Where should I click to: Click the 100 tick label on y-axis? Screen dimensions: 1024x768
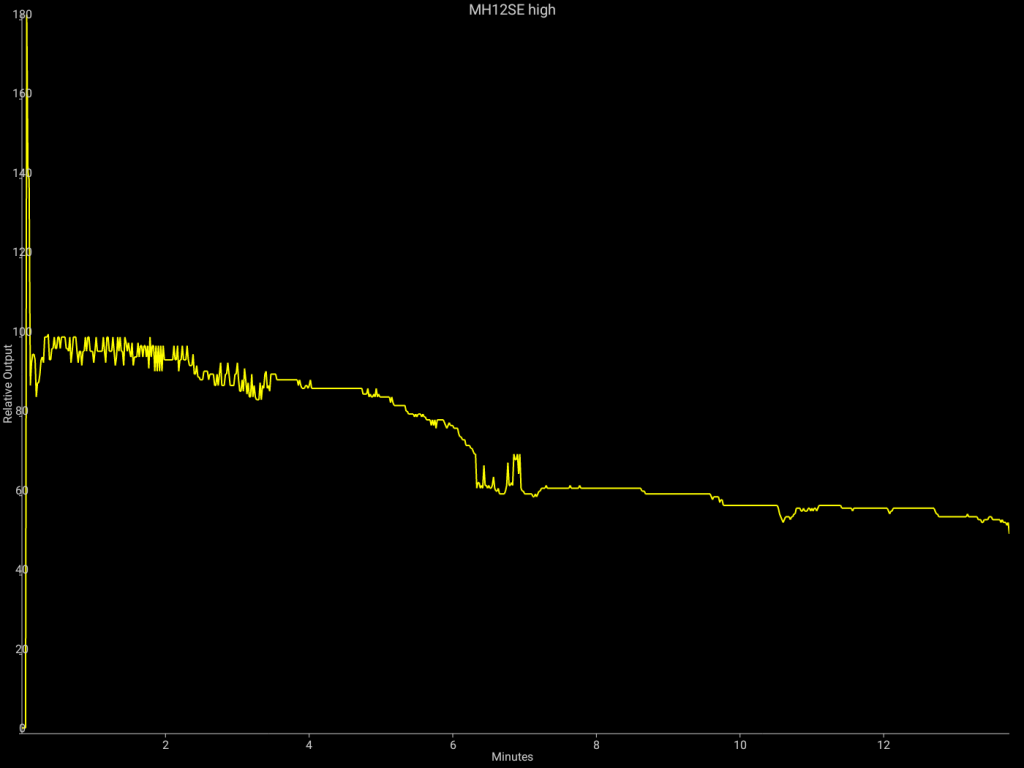(x=21, y=332)
